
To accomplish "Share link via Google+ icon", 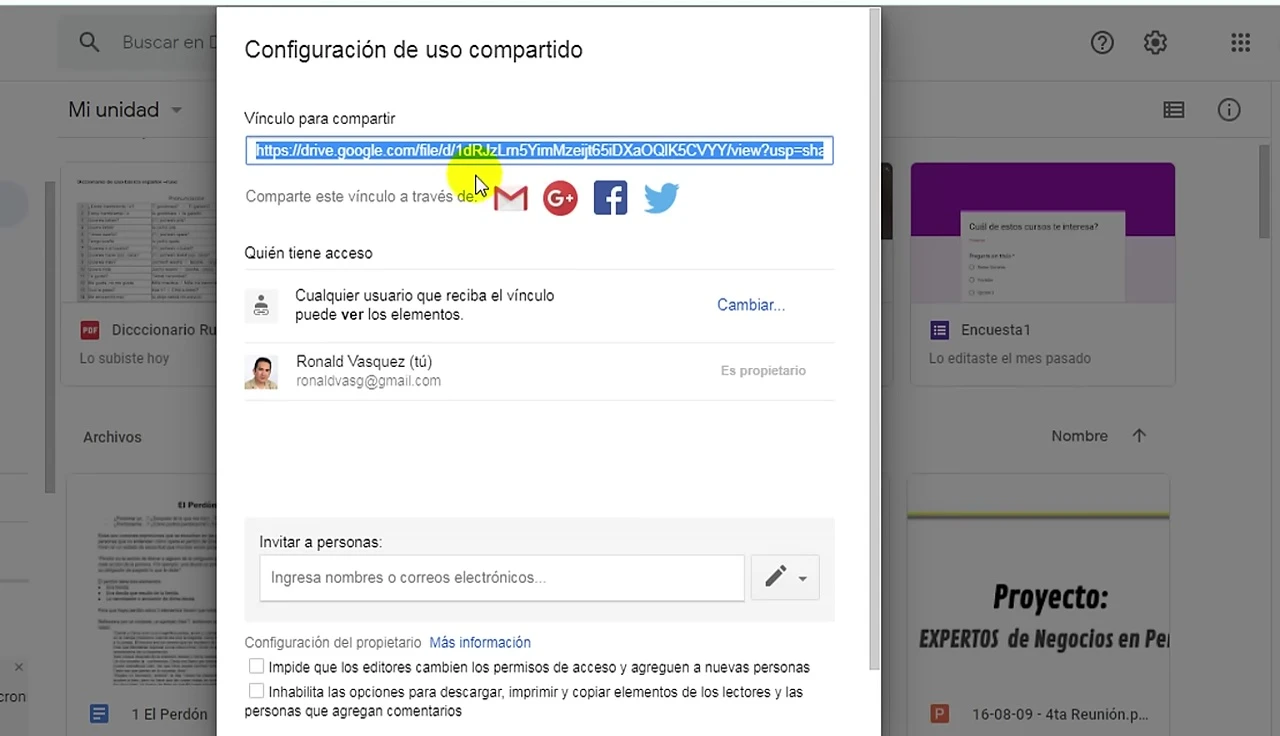I will pyautogui.click(x=560, y=198).
